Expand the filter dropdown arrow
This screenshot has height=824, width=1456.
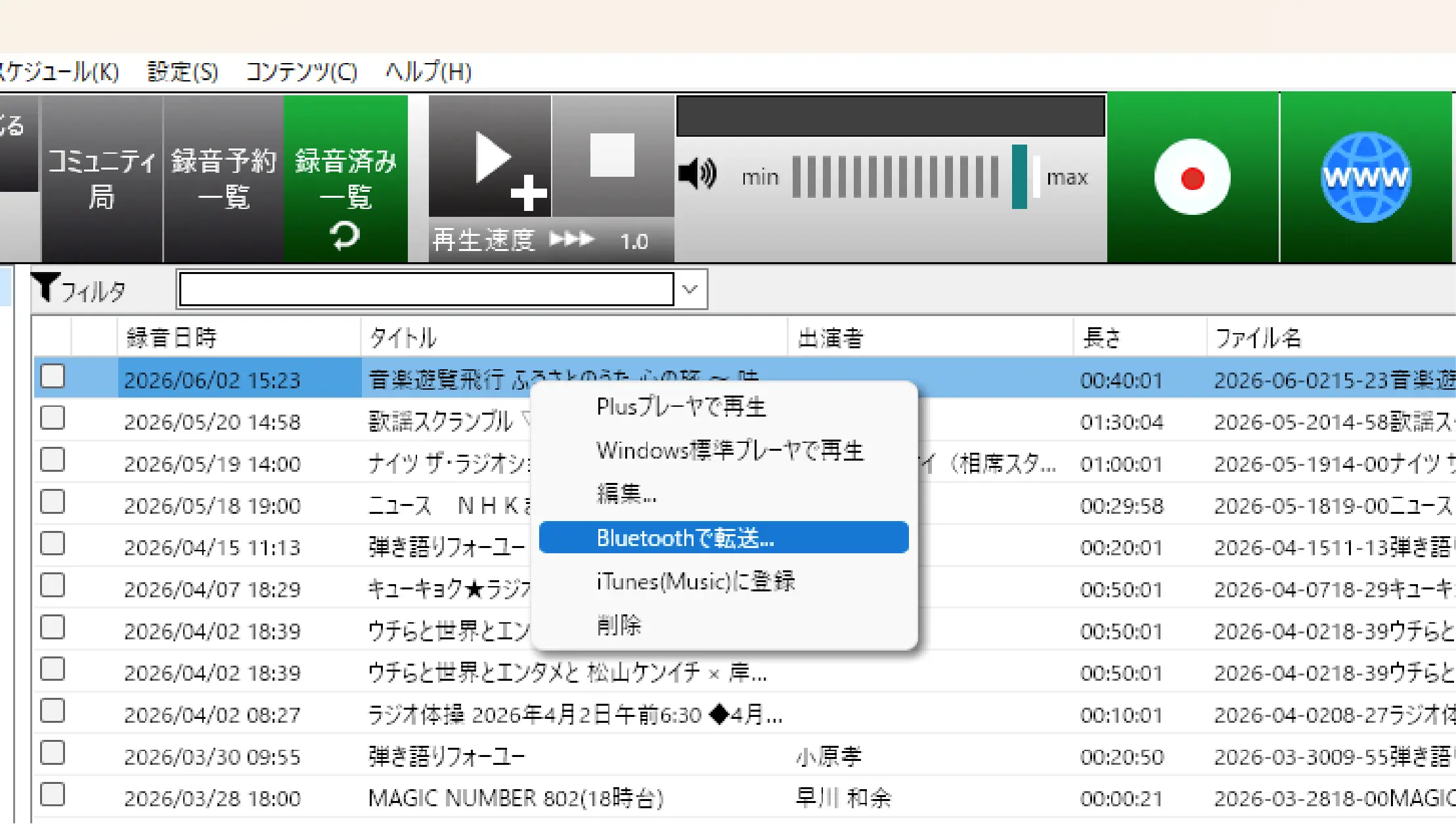tap(690, 289)
